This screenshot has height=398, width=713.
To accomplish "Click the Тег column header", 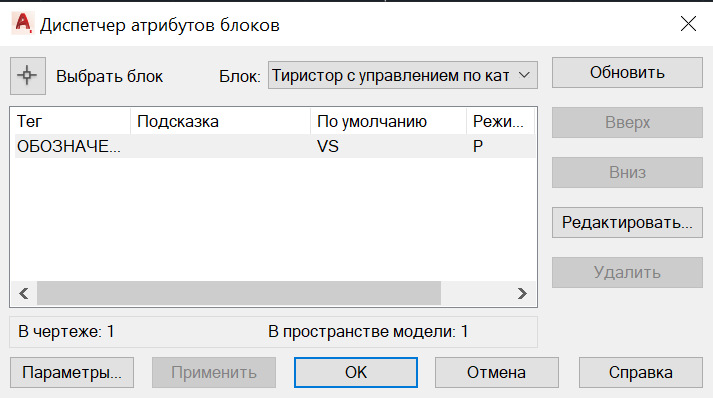I will click(72, 121).
